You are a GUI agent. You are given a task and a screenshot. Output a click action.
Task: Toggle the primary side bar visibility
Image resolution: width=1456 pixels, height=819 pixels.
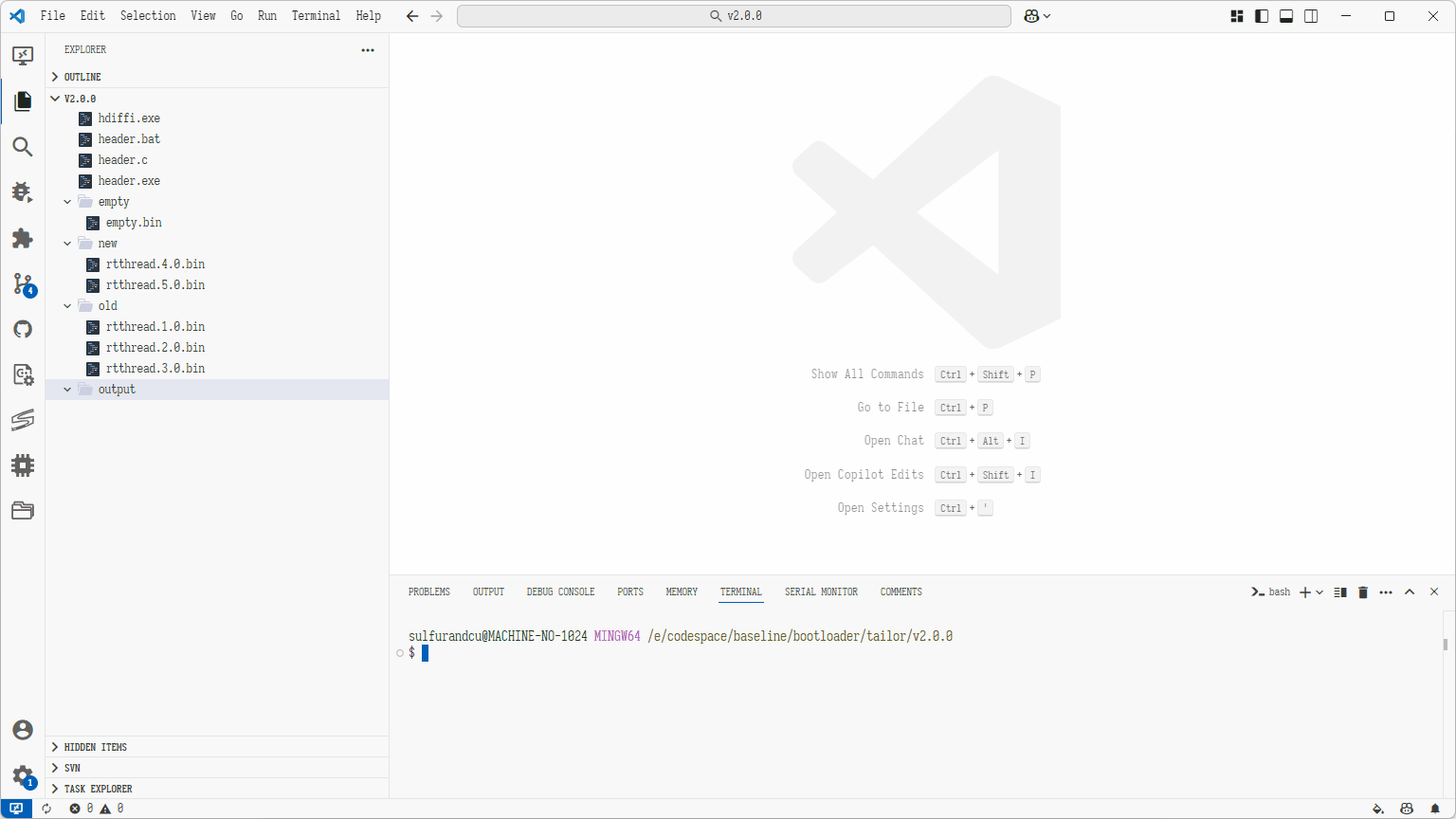coord(1262,16)
